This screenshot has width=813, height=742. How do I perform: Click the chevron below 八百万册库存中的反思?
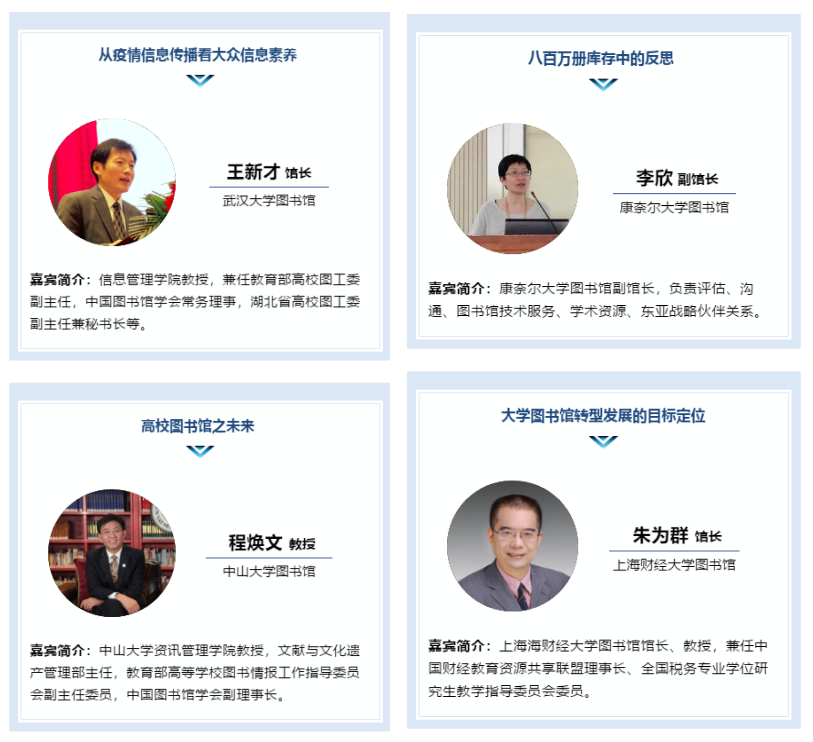(x=603, y=85)
